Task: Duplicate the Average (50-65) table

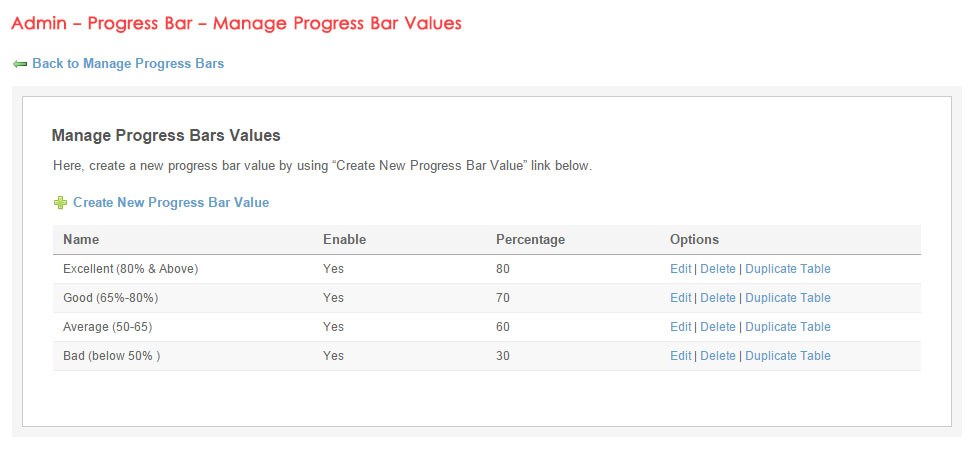Action: click(788, 327)
